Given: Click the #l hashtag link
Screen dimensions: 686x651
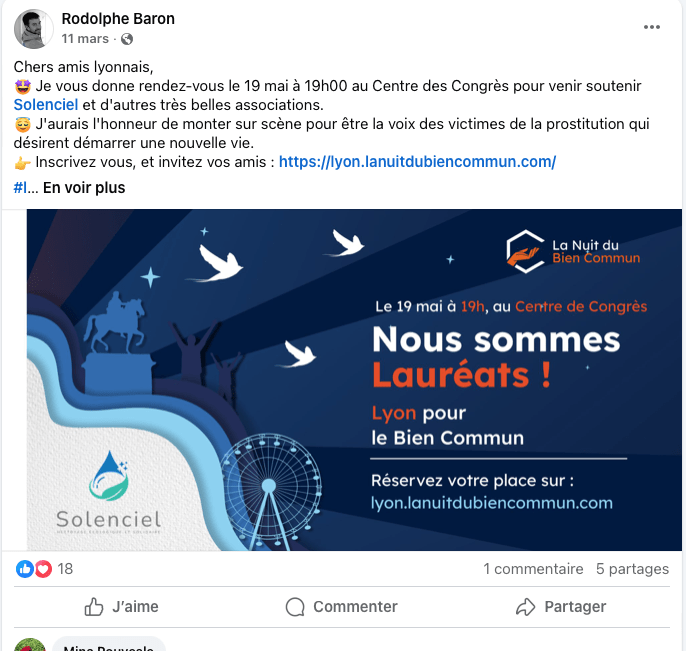Looking at the screenshot, I should point(20,188).
